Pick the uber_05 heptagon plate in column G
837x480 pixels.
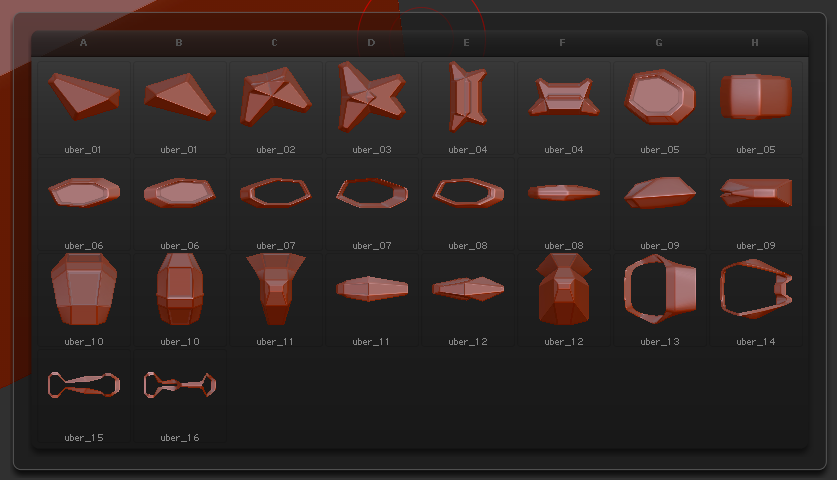(660, 108)
